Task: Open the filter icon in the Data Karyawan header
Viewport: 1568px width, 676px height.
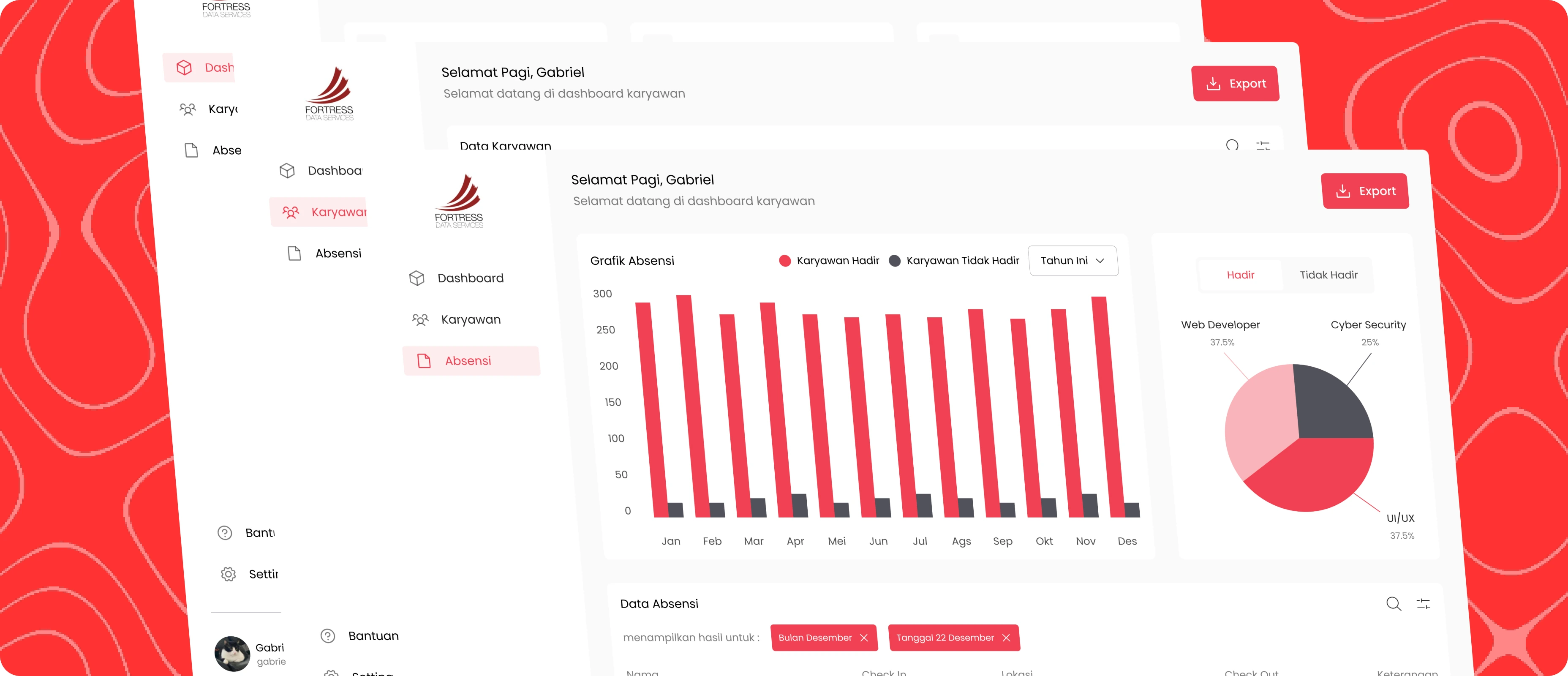Action: pos(1264,146)
